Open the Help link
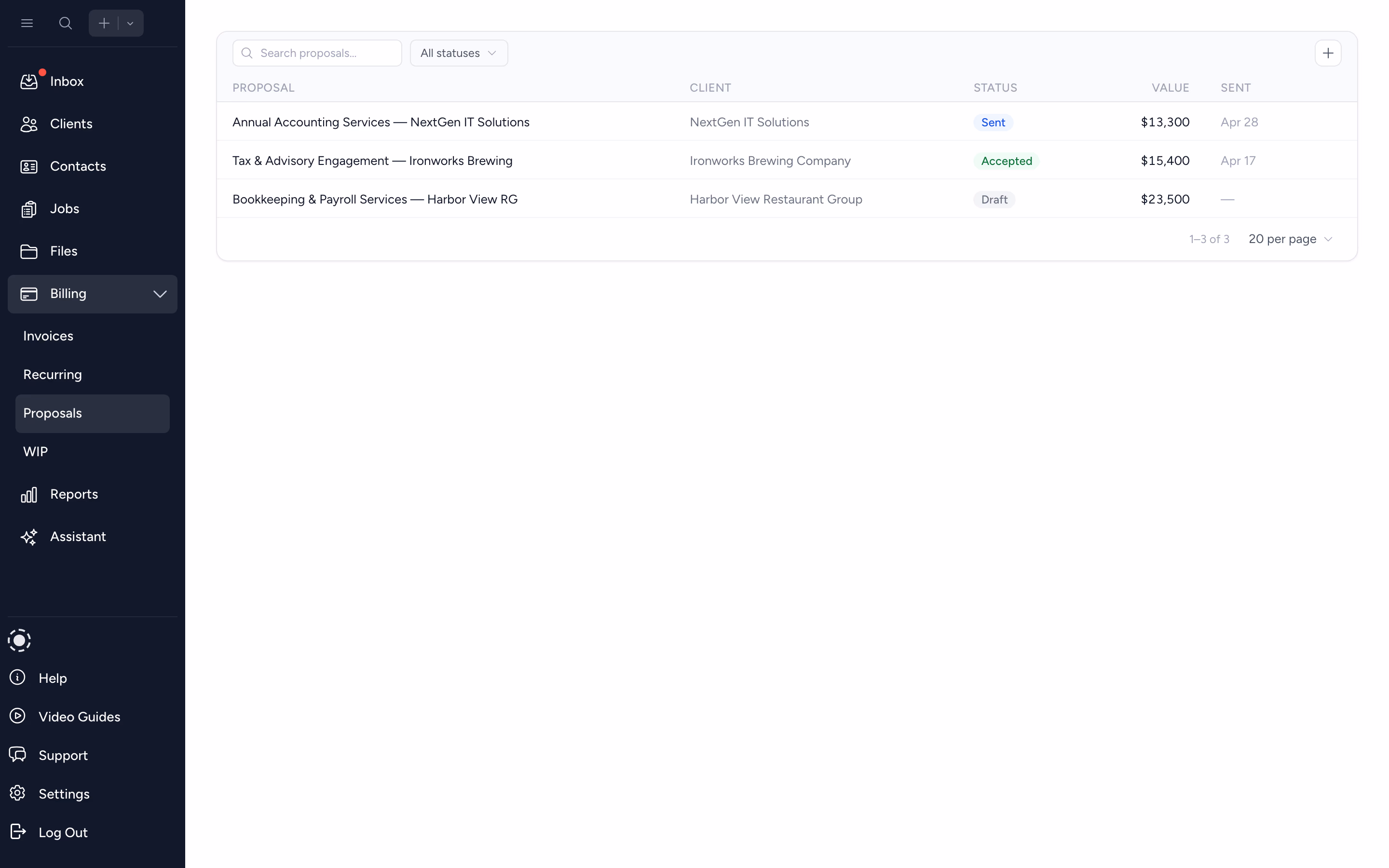Viewport: 1389px width, 868px height. 53,678
